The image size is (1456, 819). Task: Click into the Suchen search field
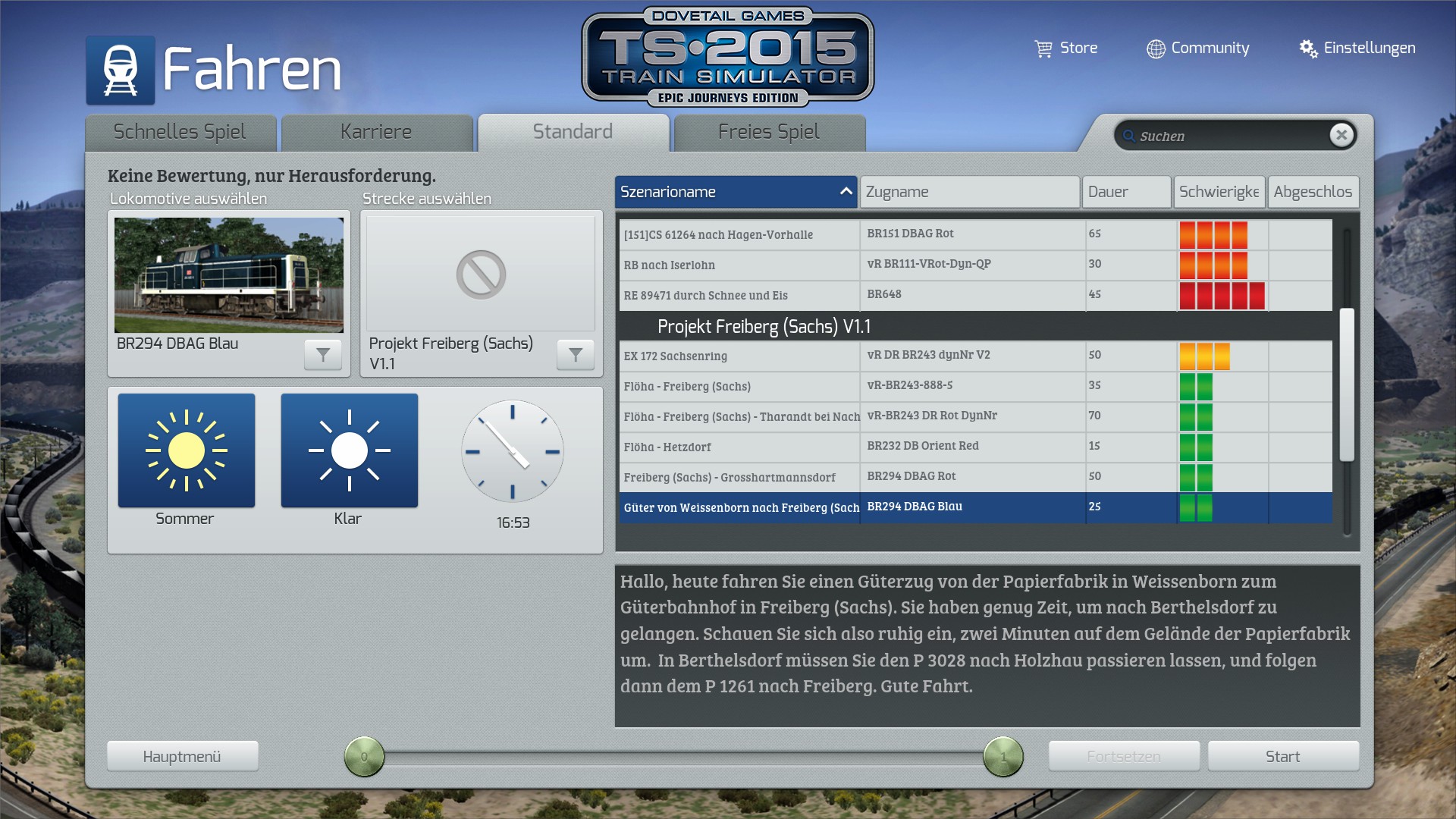(1228, 136)
